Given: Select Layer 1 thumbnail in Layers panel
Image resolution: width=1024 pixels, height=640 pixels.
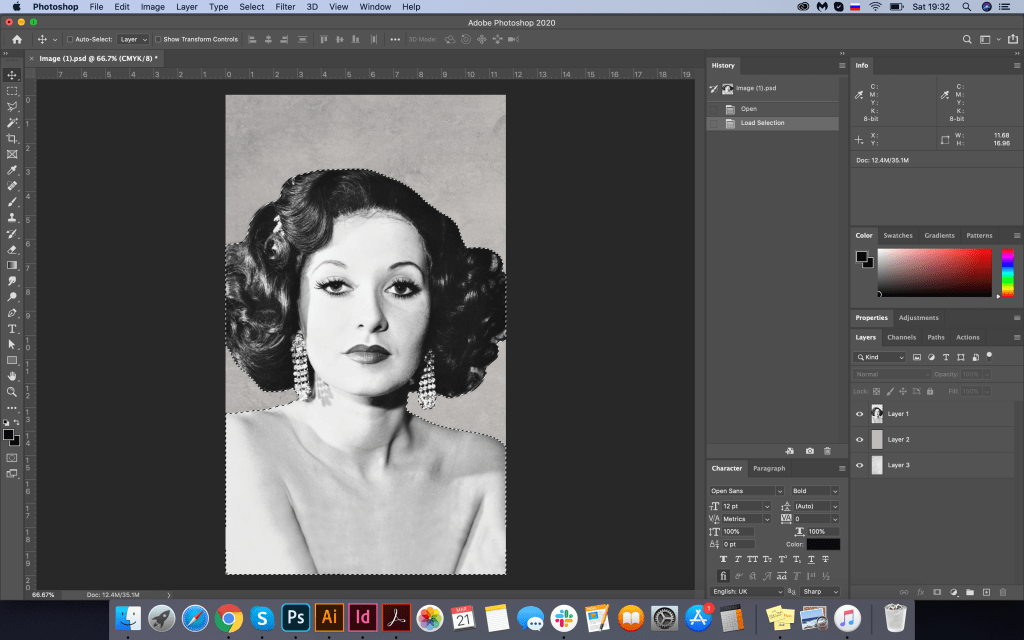Looking at the screenshot, I should [877, 413].
